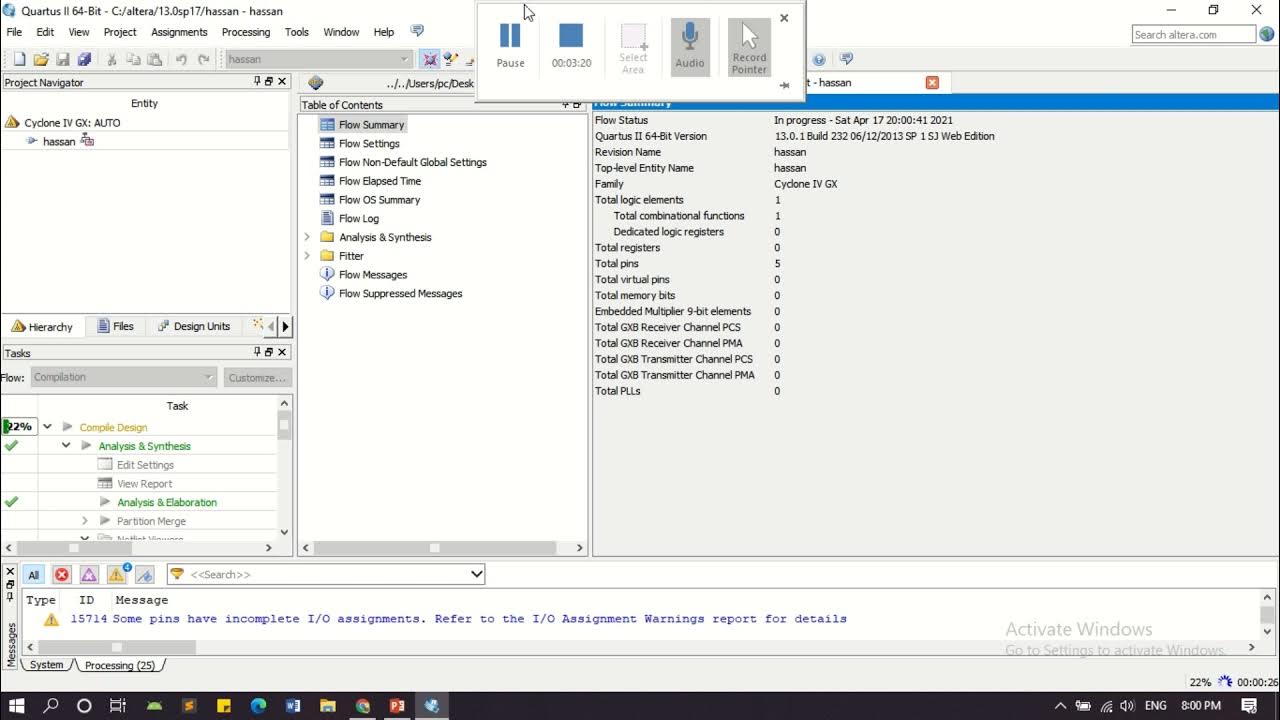1280x720 pixels.
Task: Open the Tools menu
Action: coord(297,32)
